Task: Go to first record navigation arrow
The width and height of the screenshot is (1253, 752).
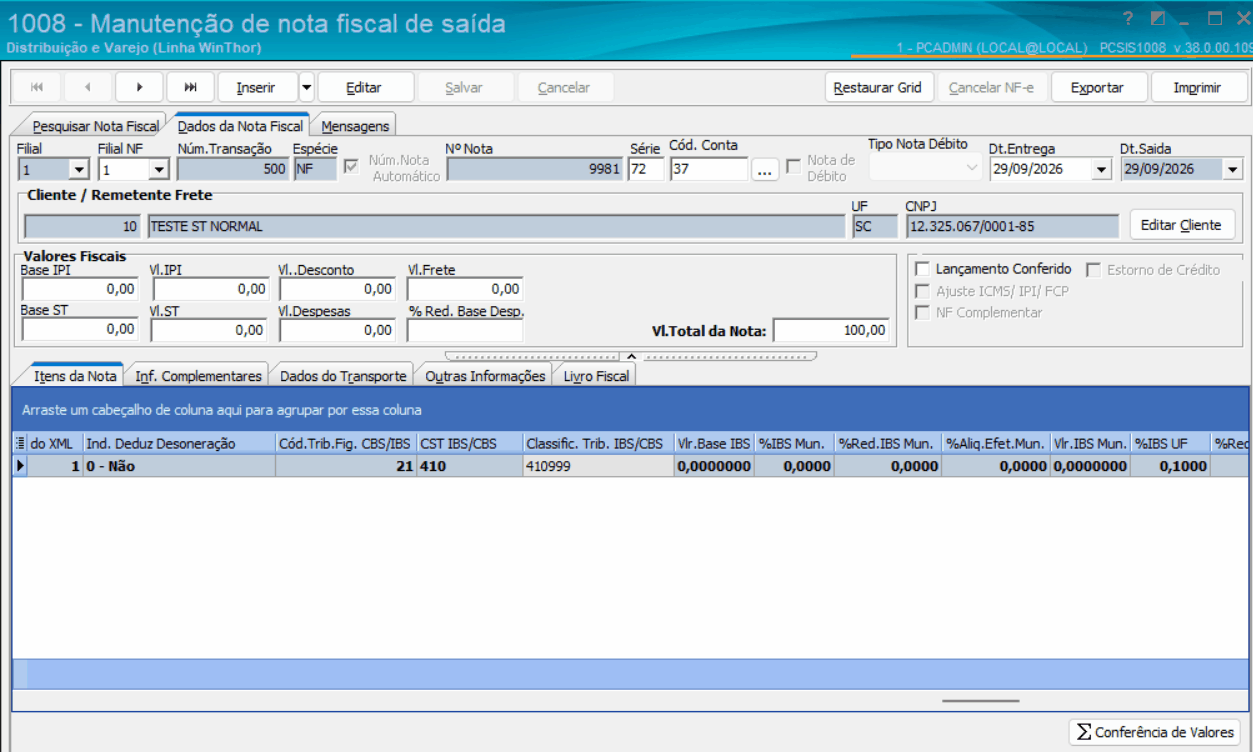Action: (x=37, y=88)
